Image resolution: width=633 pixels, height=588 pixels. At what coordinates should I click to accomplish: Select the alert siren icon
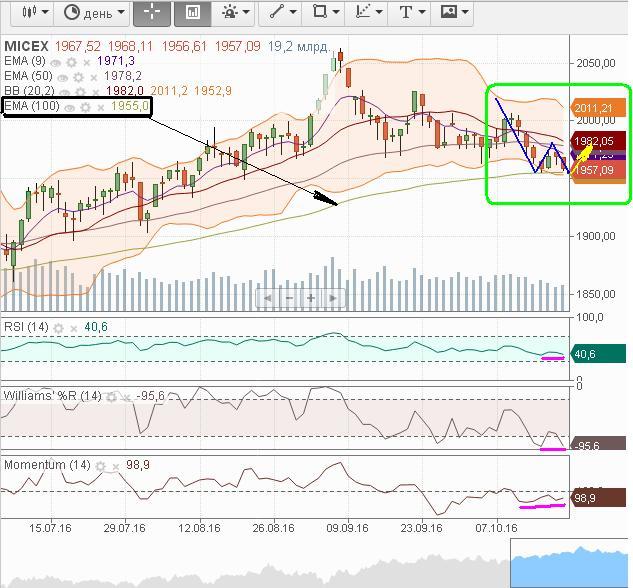tap(230, 12)
